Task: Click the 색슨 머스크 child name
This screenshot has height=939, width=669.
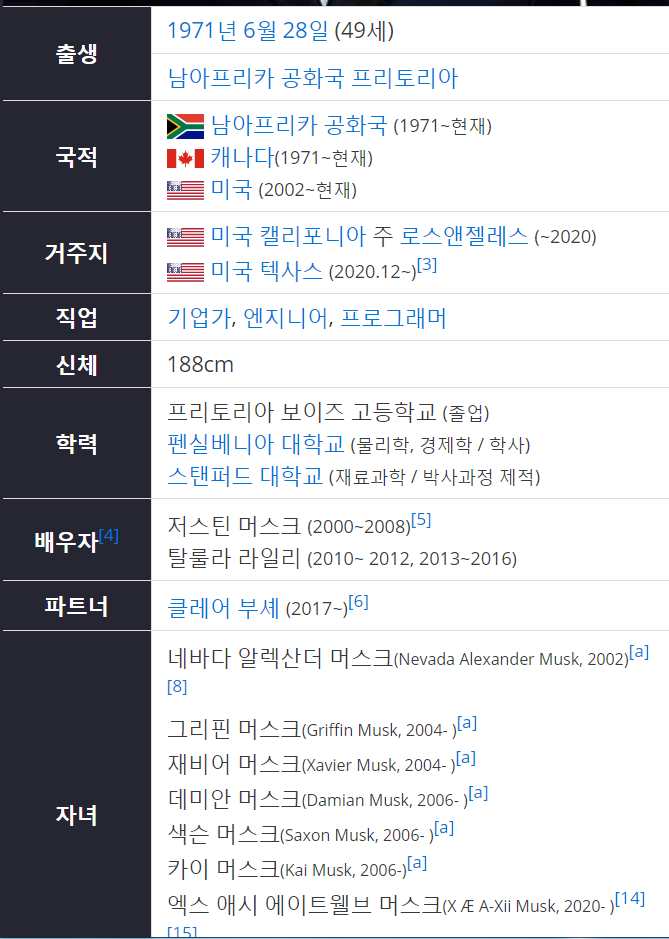Action: (223, 834)
